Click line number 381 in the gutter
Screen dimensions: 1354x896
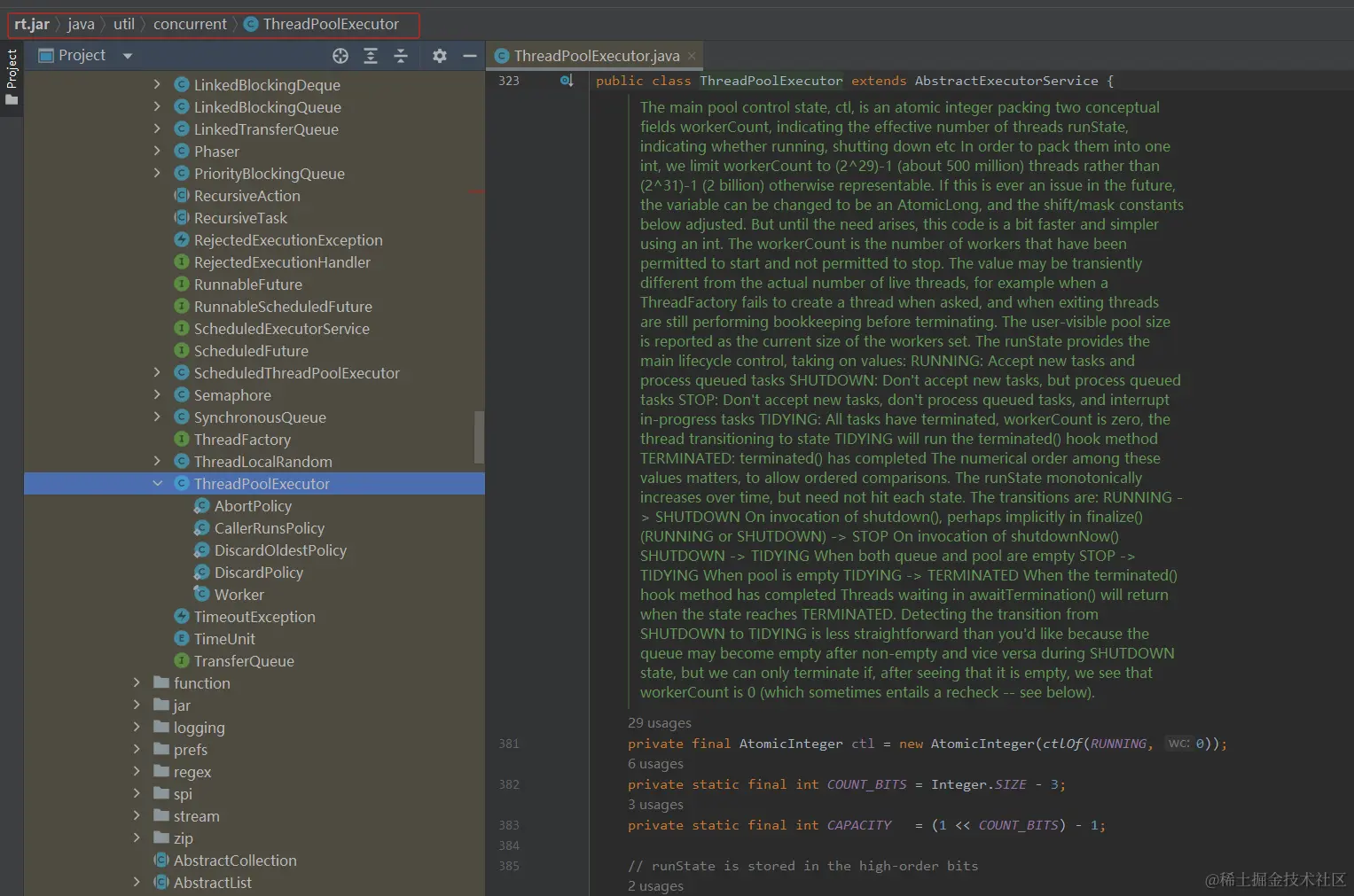(509, 744)
